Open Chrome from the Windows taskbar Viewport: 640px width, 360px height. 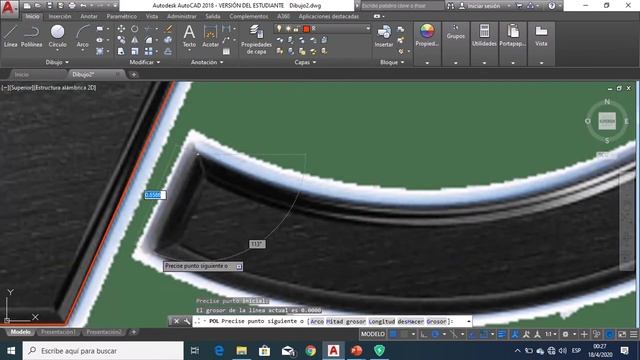coord(311,351)
